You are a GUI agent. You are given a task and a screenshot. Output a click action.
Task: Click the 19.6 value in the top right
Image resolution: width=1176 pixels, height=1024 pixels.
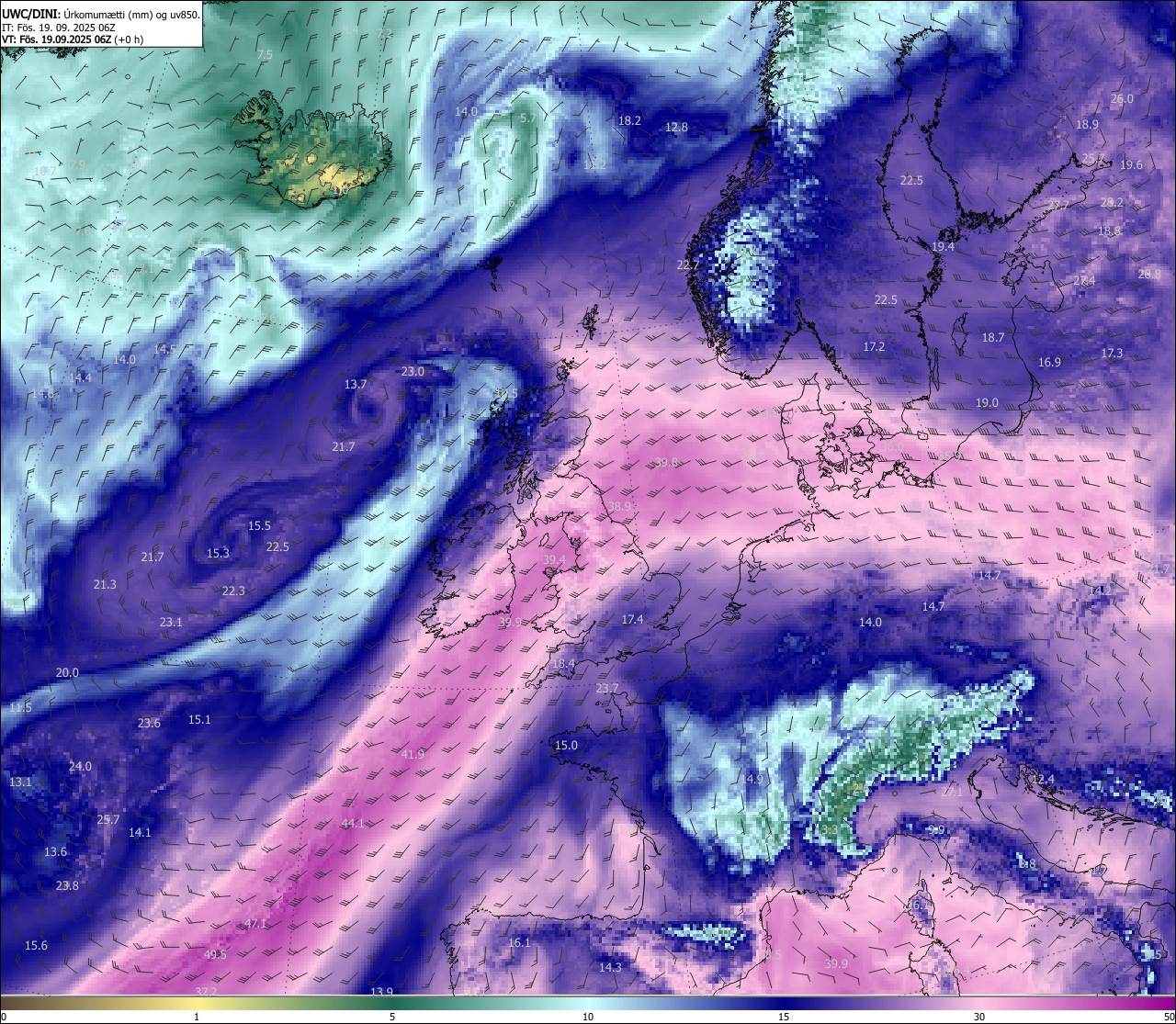coord(1131,165)
